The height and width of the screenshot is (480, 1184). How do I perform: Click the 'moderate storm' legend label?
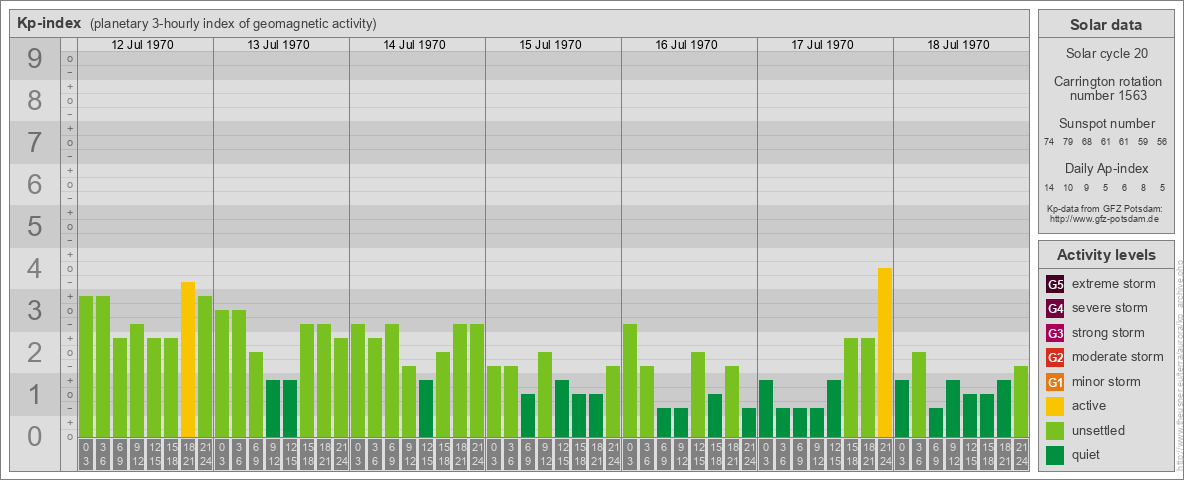[x=1118, y=357]
